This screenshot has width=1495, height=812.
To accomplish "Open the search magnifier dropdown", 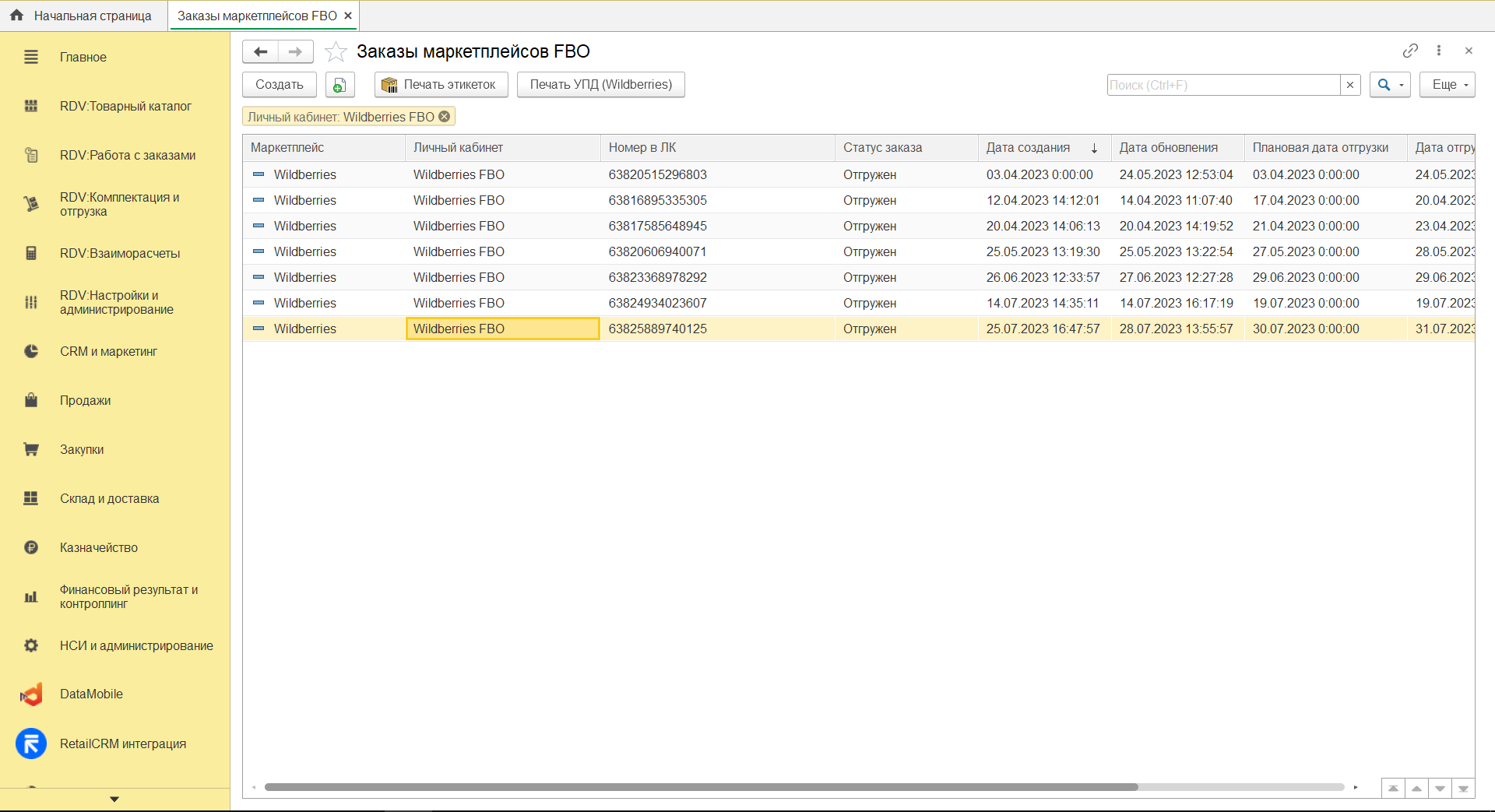I will pyautogui.click(x=1389, y=85).
